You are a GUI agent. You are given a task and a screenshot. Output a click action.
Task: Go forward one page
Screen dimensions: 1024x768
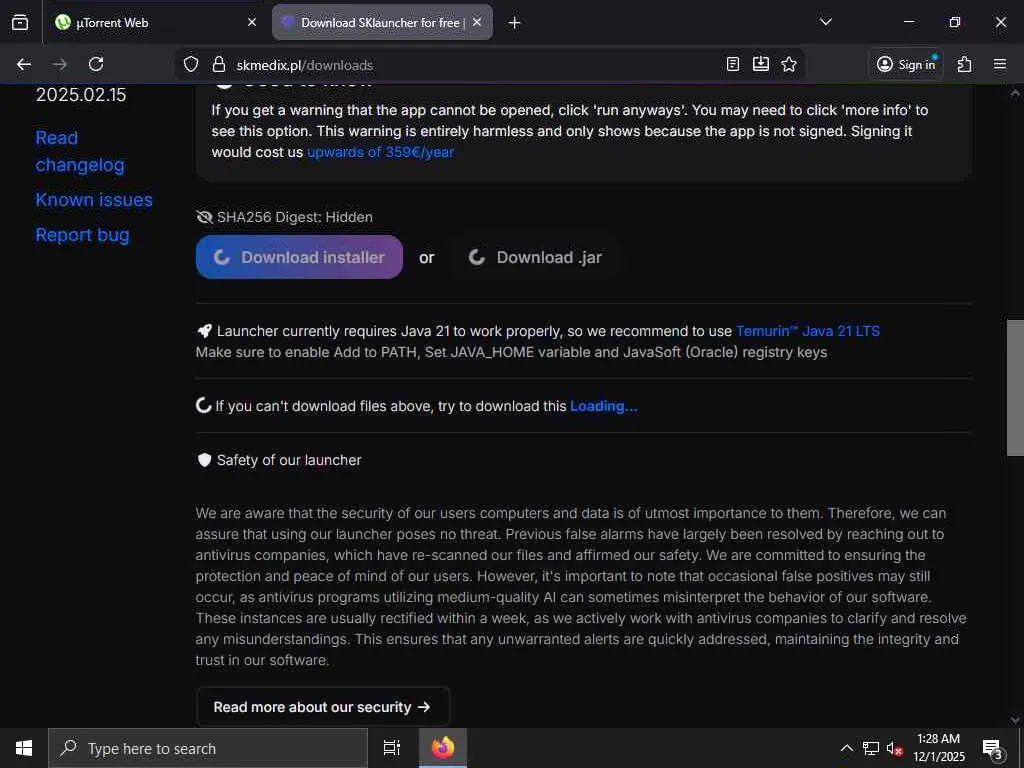click(x=60, y=64)
